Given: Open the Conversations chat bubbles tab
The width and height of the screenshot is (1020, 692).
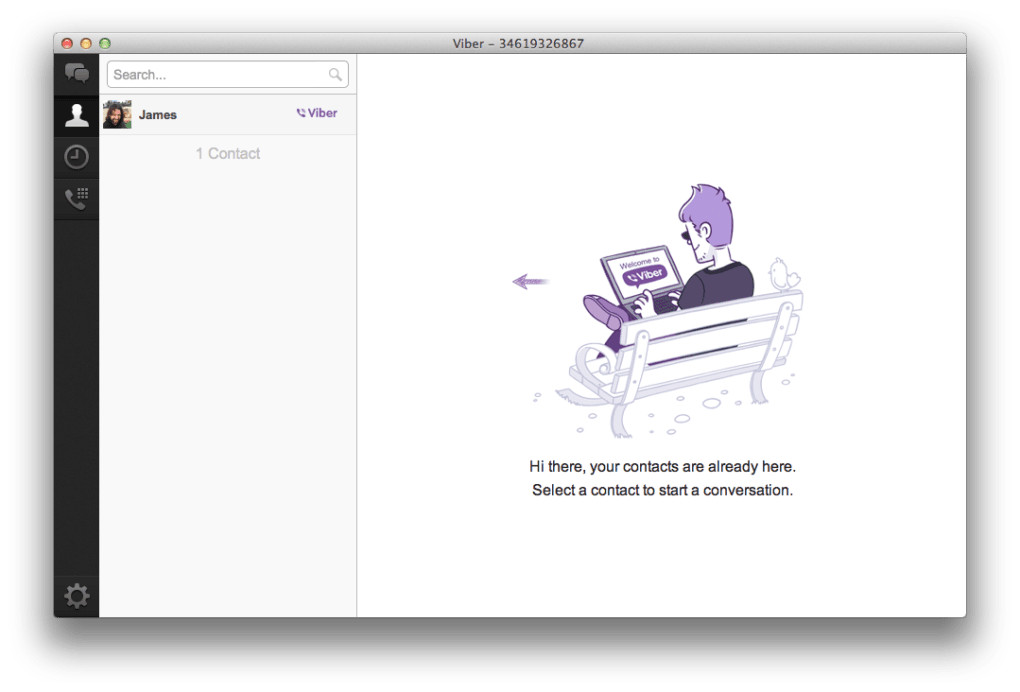Looking at the screenshot, I should point(77,73).
